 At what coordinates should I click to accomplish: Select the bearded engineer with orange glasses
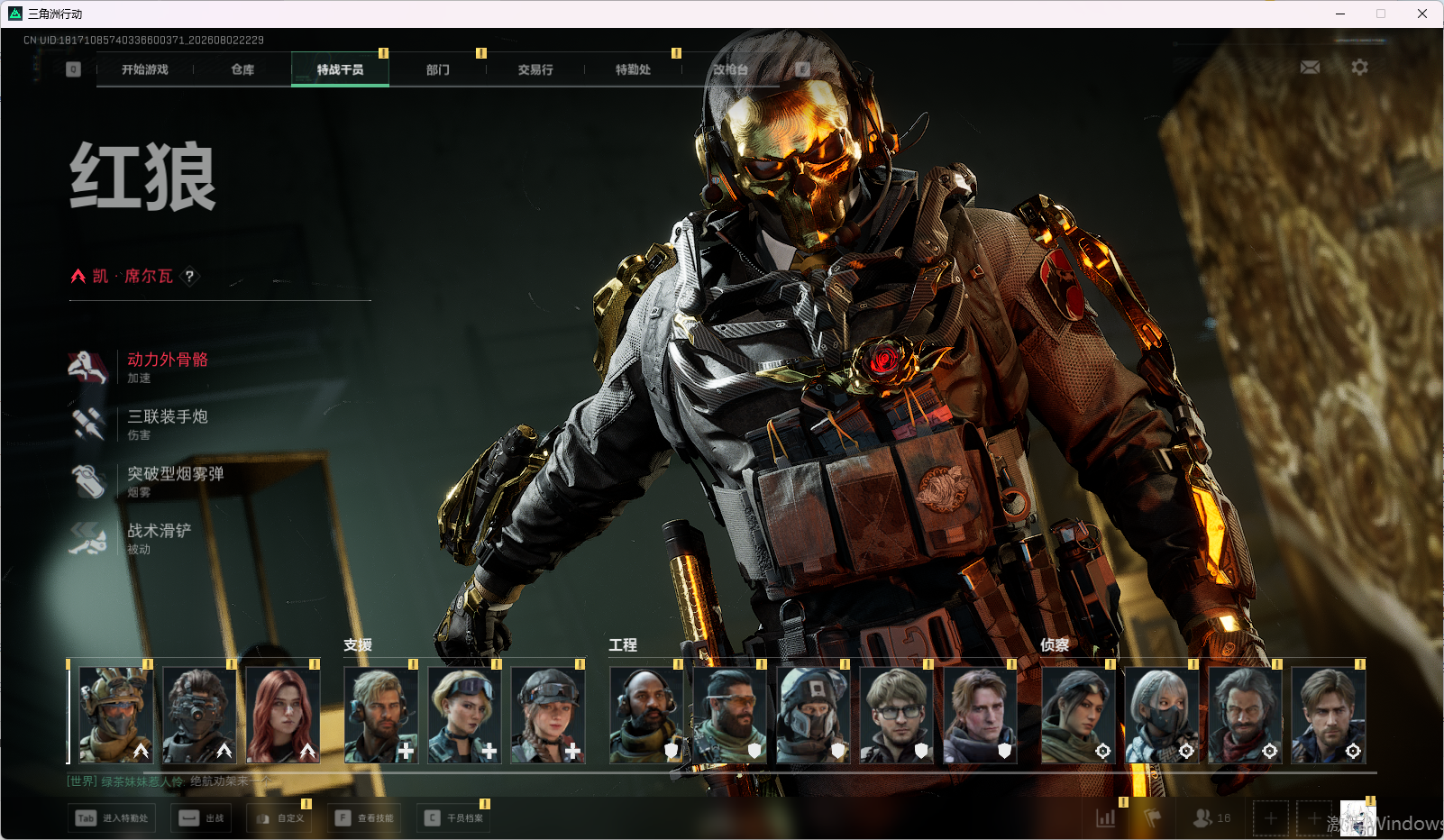point(729,716)
